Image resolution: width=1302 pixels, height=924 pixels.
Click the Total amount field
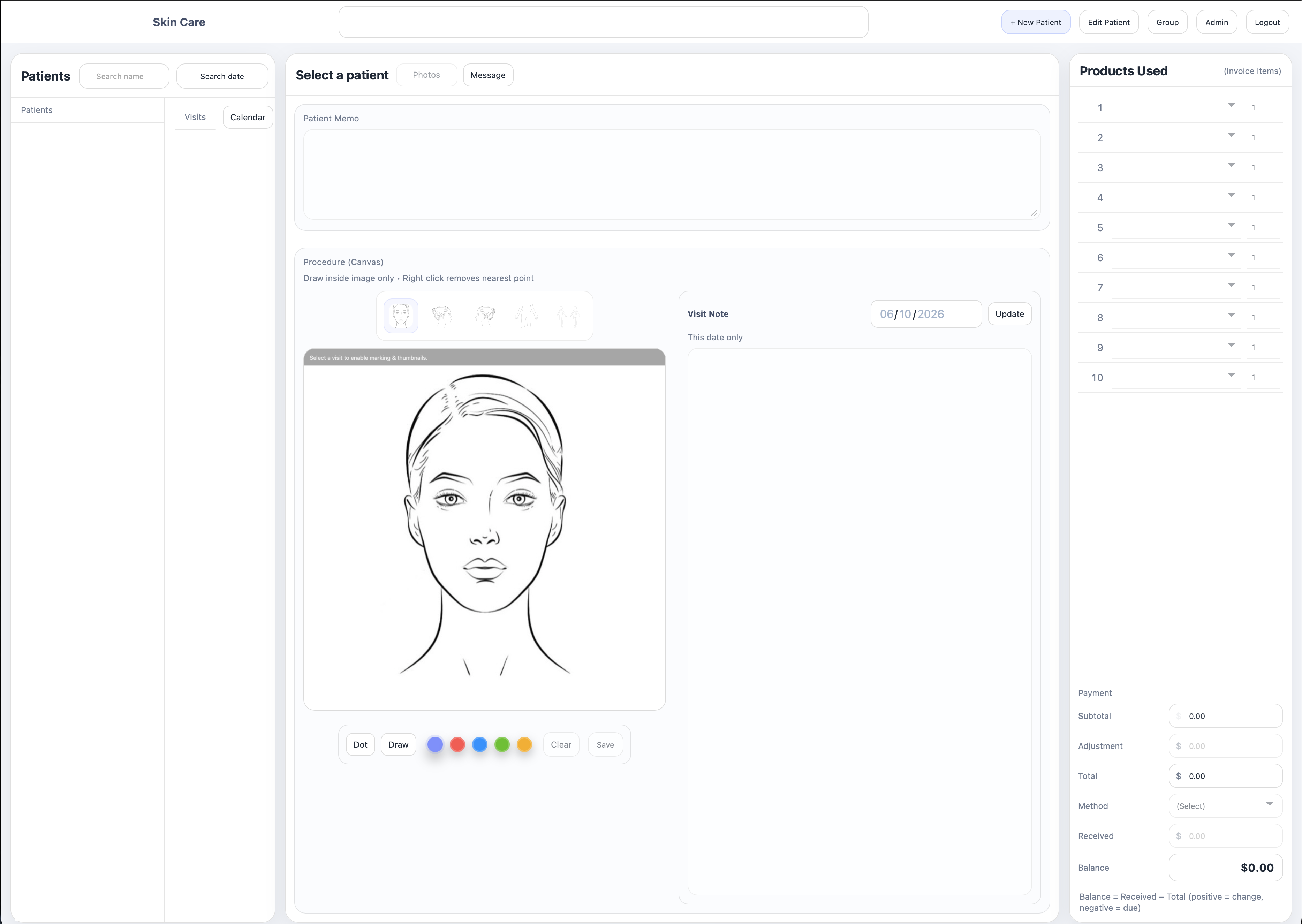click(x=1226, y=776)
